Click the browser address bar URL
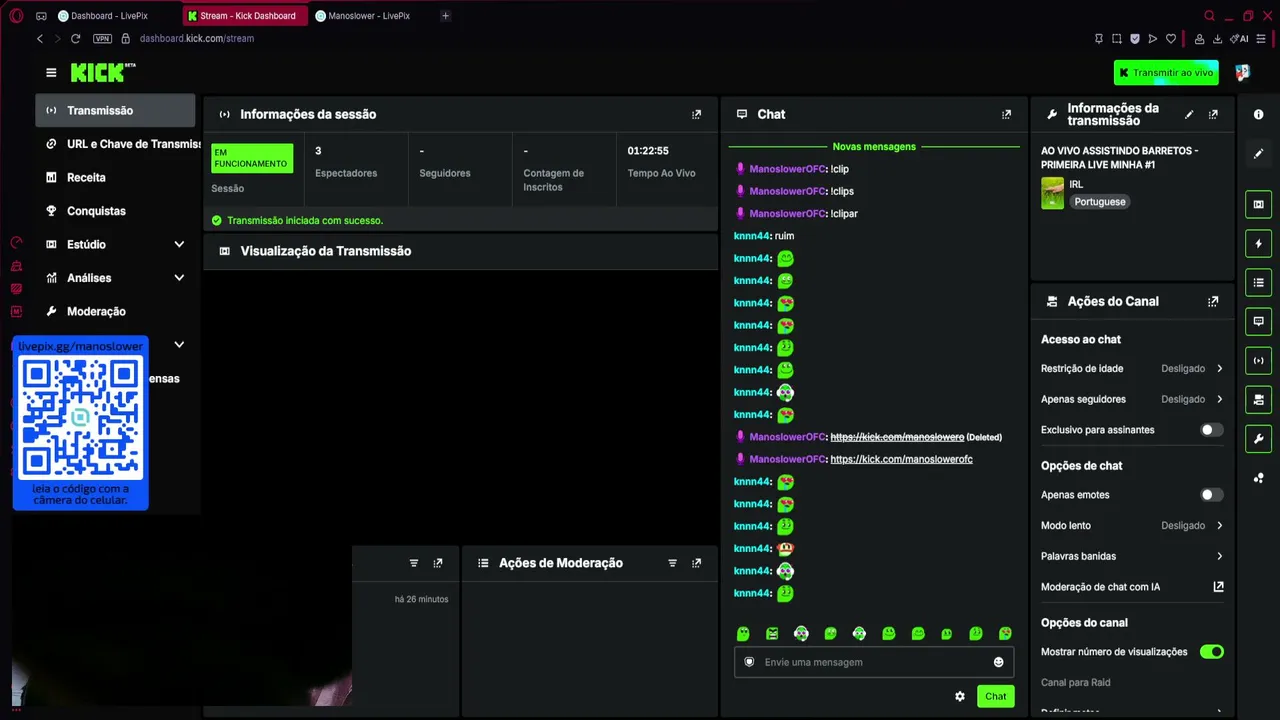Image resolution: width=1280 pixels, height=720 pixels. (197, 38)
